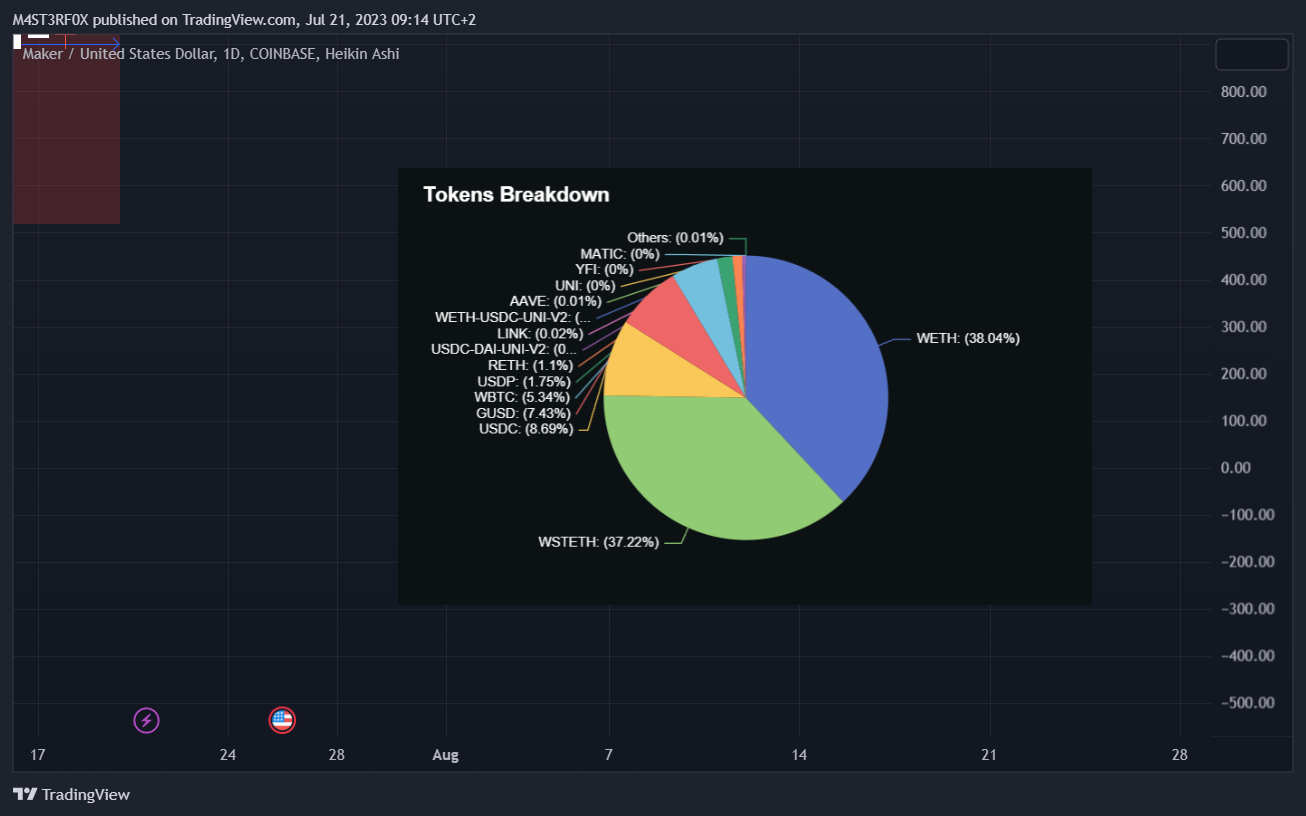Click the 24 date on time axis
The image size is (1306, 816).
coord(228,755)
